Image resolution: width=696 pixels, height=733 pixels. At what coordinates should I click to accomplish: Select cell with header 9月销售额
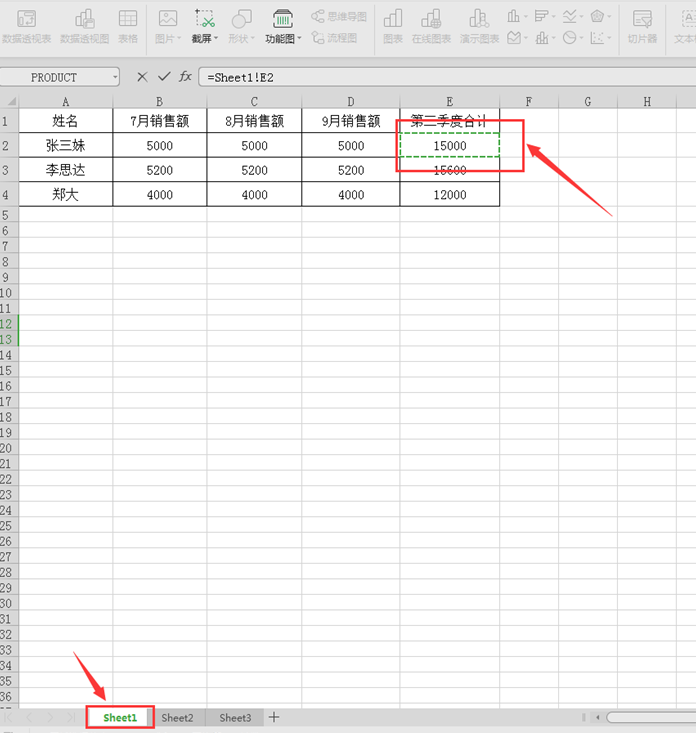pos(351,121)
